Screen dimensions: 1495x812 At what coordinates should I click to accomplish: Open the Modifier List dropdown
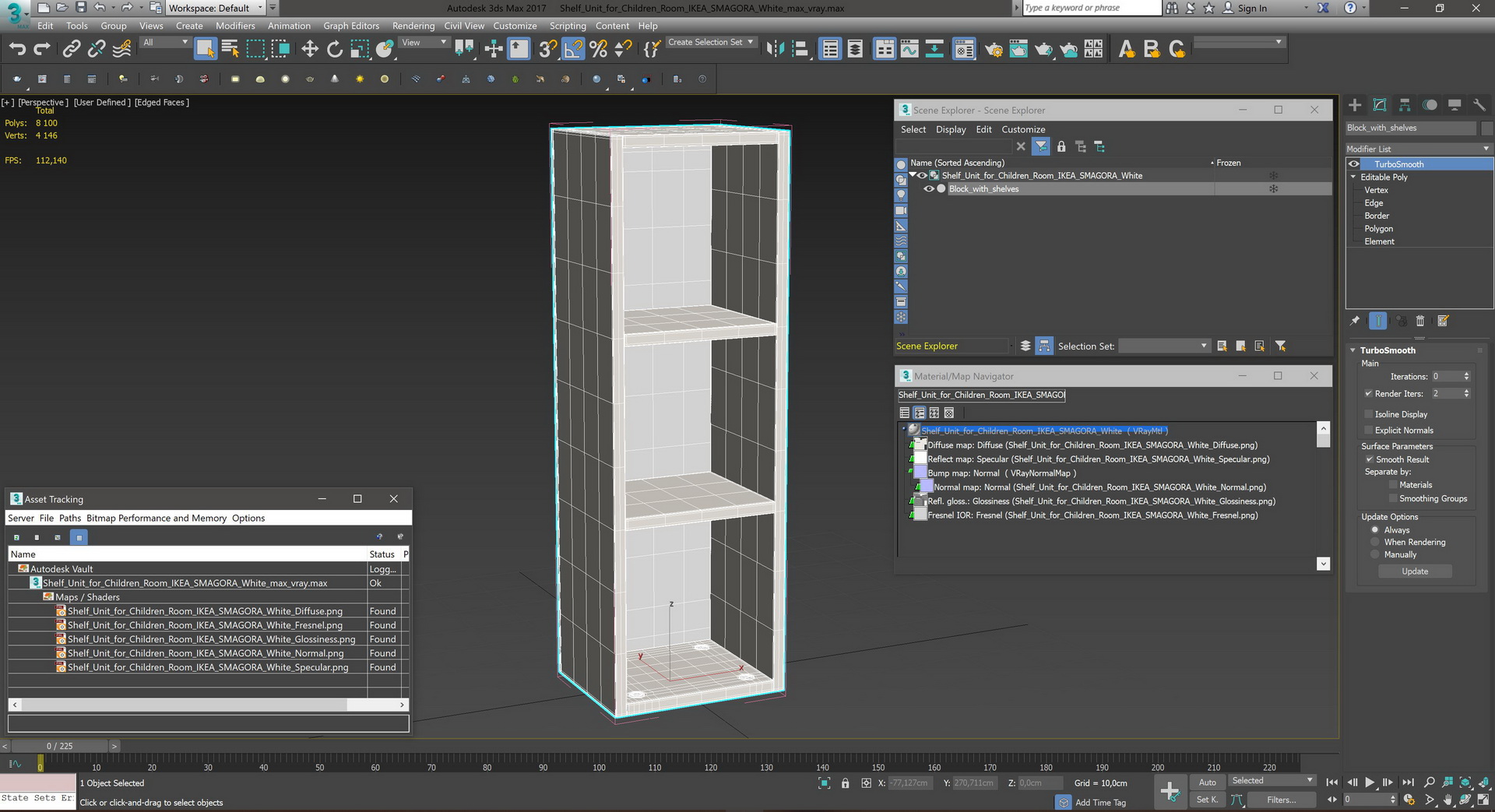pyautogui.click(x=1418, y=149)
